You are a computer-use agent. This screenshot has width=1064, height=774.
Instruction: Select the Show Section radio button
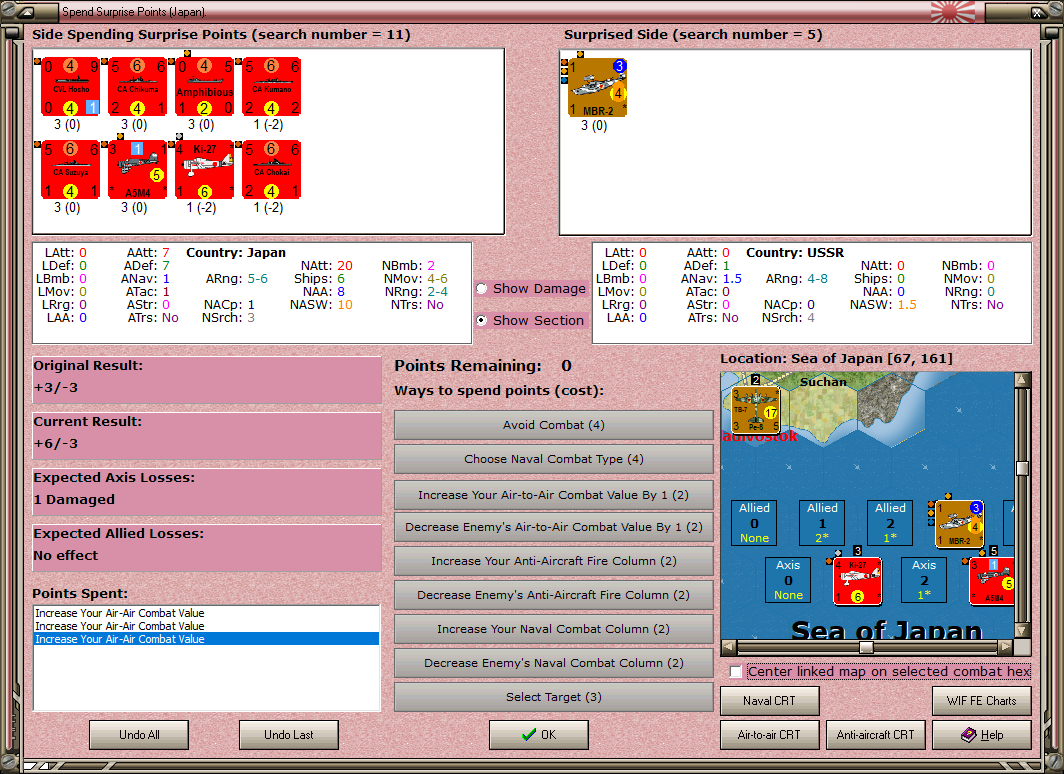coord(482,320)
